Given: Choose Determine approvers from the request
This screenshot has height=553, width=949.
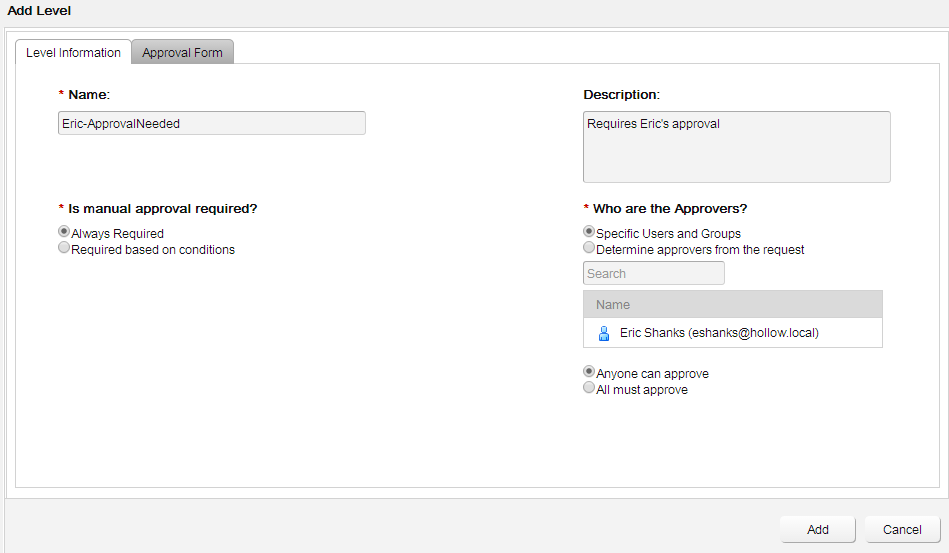Looking at the screenshot, I should (x=589, y=249).
